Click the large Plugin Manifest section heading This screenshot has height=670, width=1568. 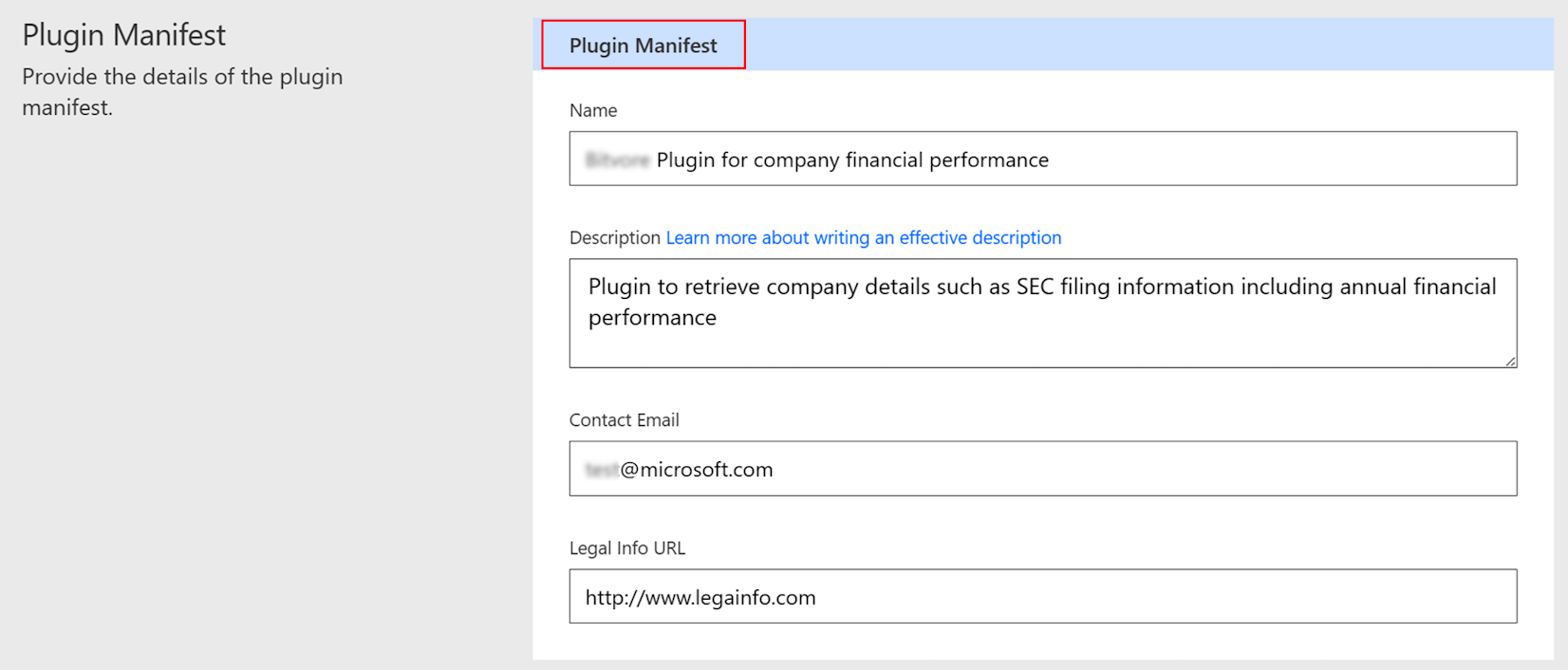pyautogui.click(x=124, y=35)
